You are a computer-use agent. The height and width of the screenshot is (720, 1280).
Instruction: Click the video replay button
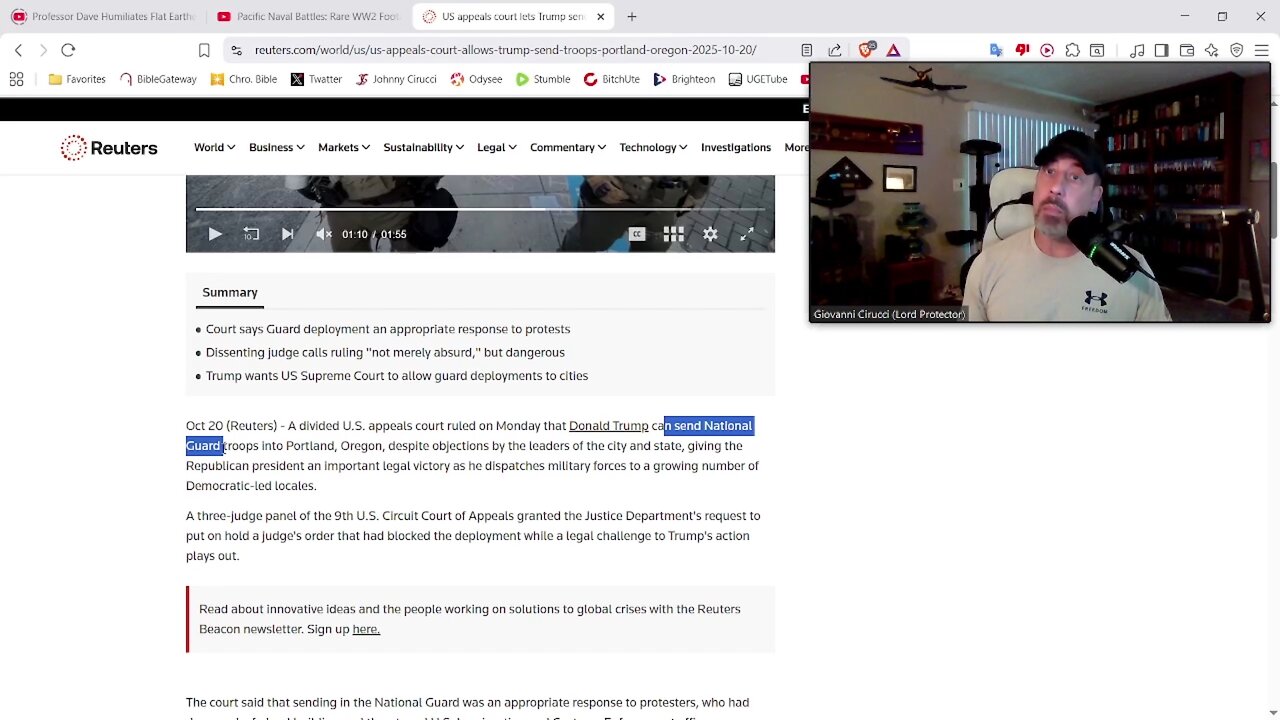pos(251,234)
